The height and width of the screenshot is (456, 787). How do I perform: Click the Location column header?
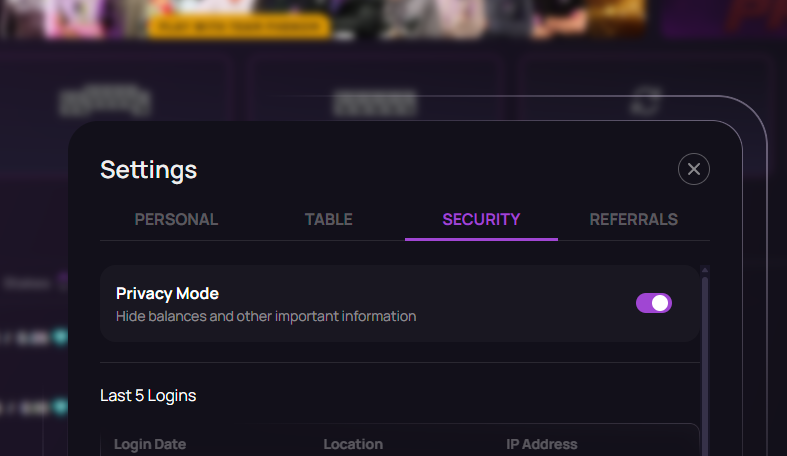(x=353, y=444)
